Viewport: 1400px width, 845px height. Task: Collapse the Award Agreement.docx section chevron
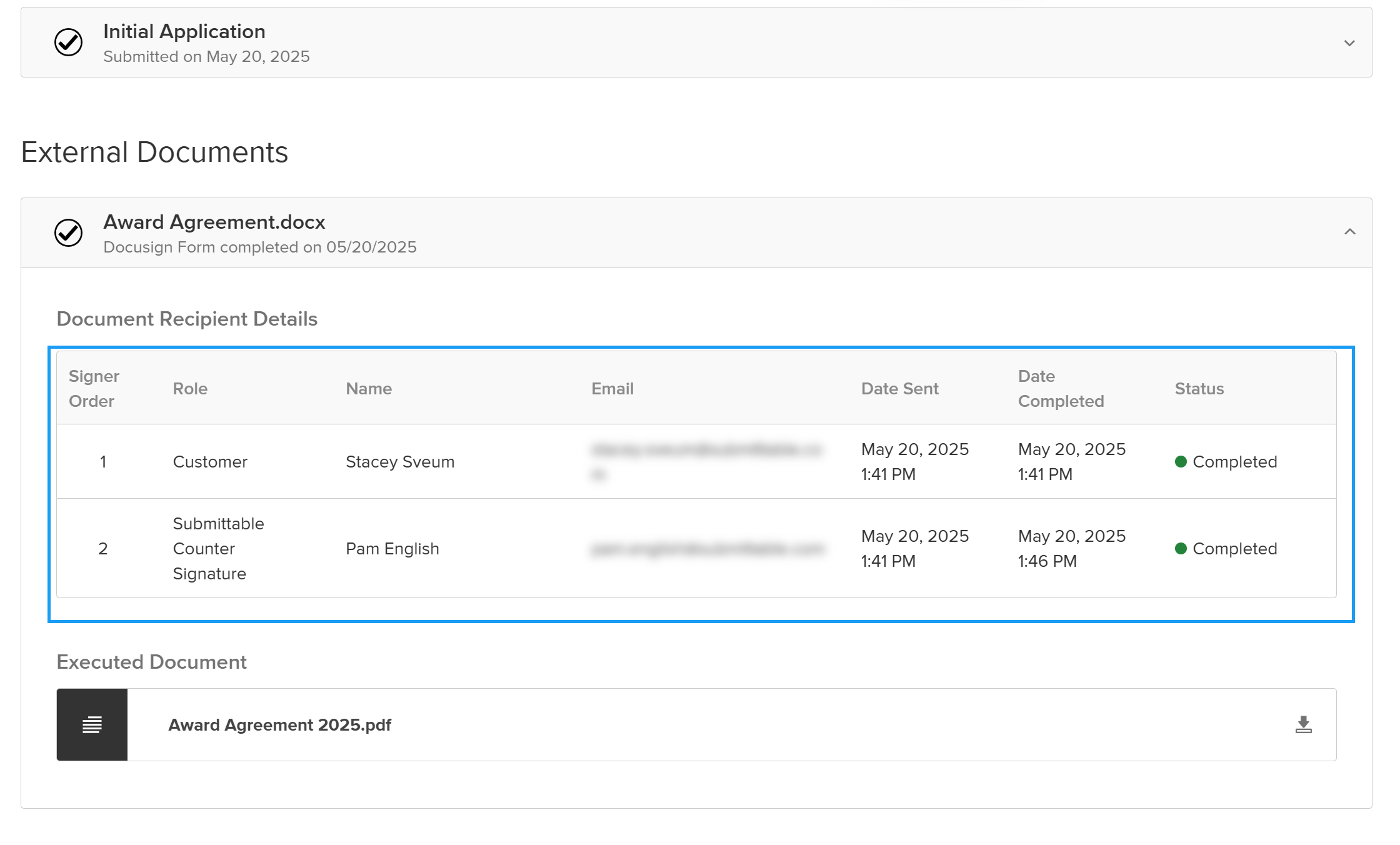coord(1349,232)
